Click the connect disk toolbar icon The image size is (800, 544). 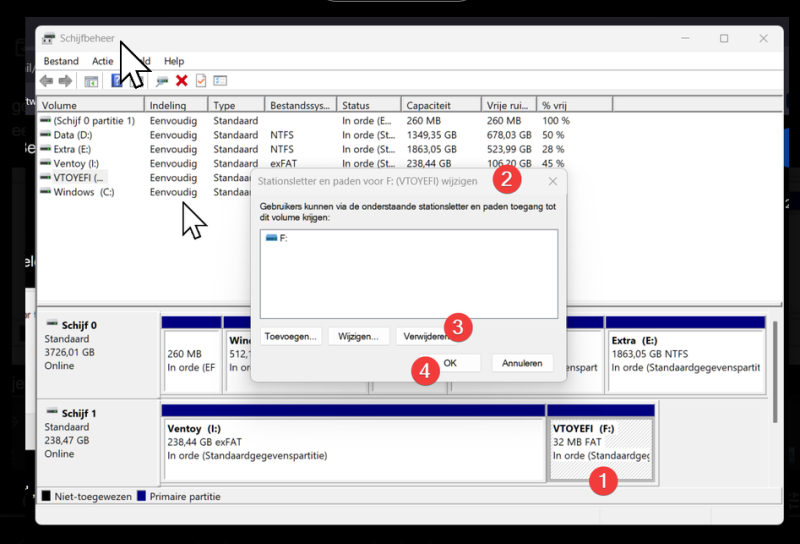pos(162,81)
